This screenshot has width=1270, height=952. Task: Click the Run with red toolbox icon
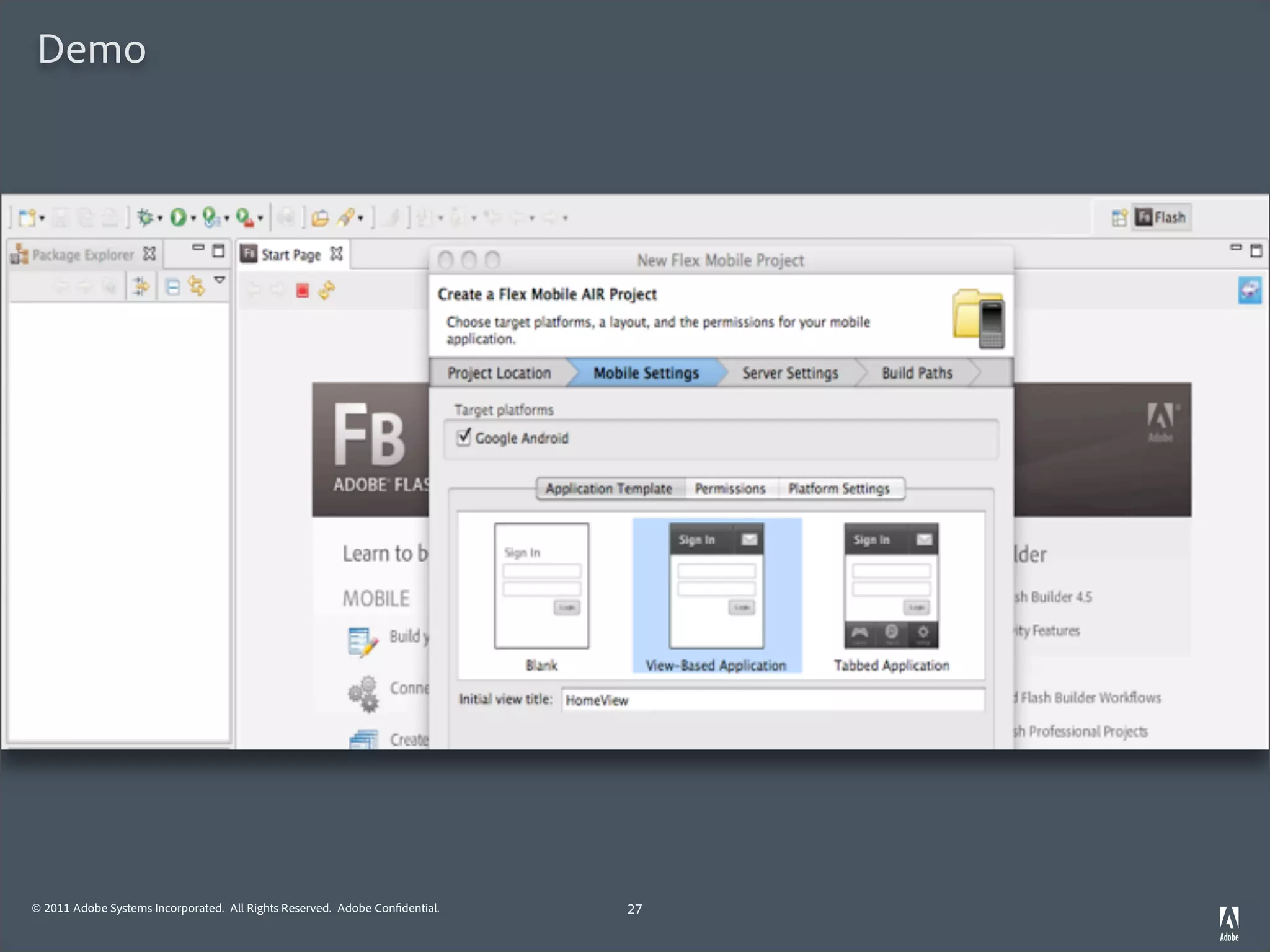(244, 218)
